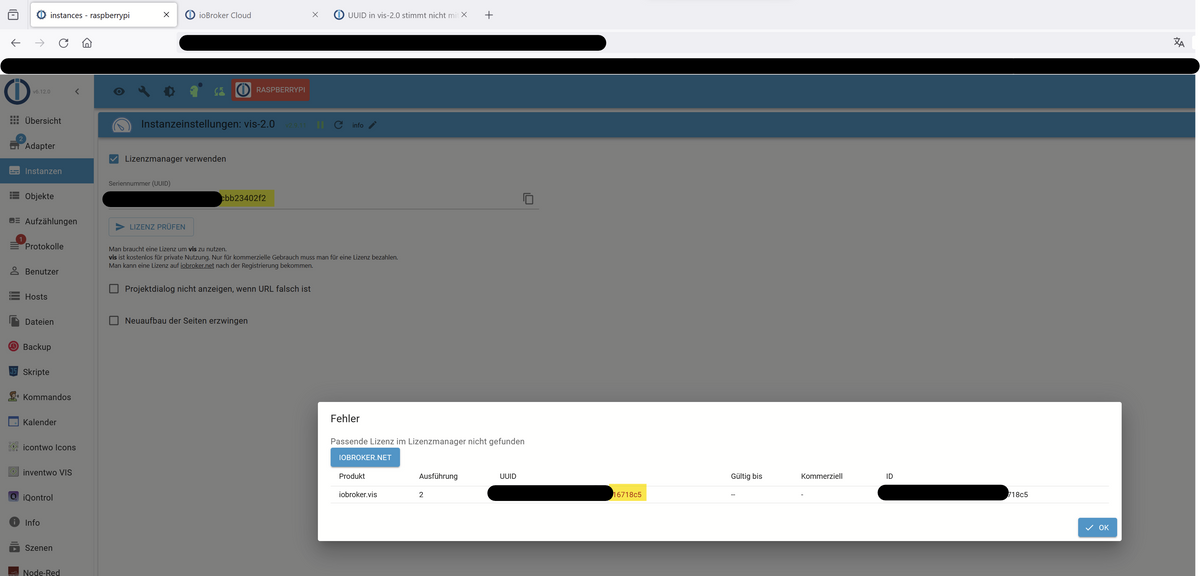Screen dimensions: 1200x576
Task: Open Objekte in the sidebar
Action: (40, 196)
